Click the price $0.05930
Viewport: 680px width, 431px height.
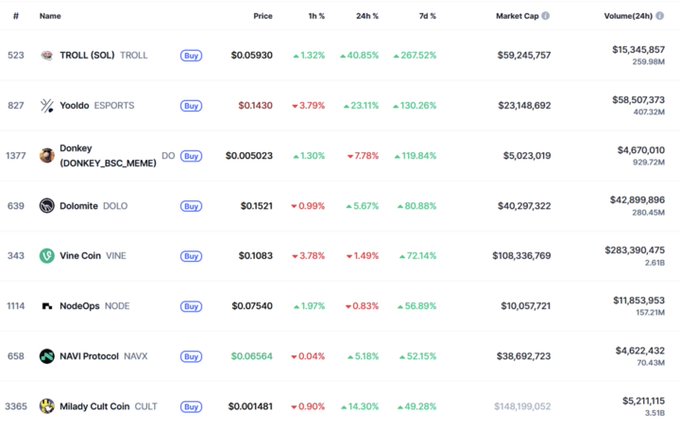252,55
